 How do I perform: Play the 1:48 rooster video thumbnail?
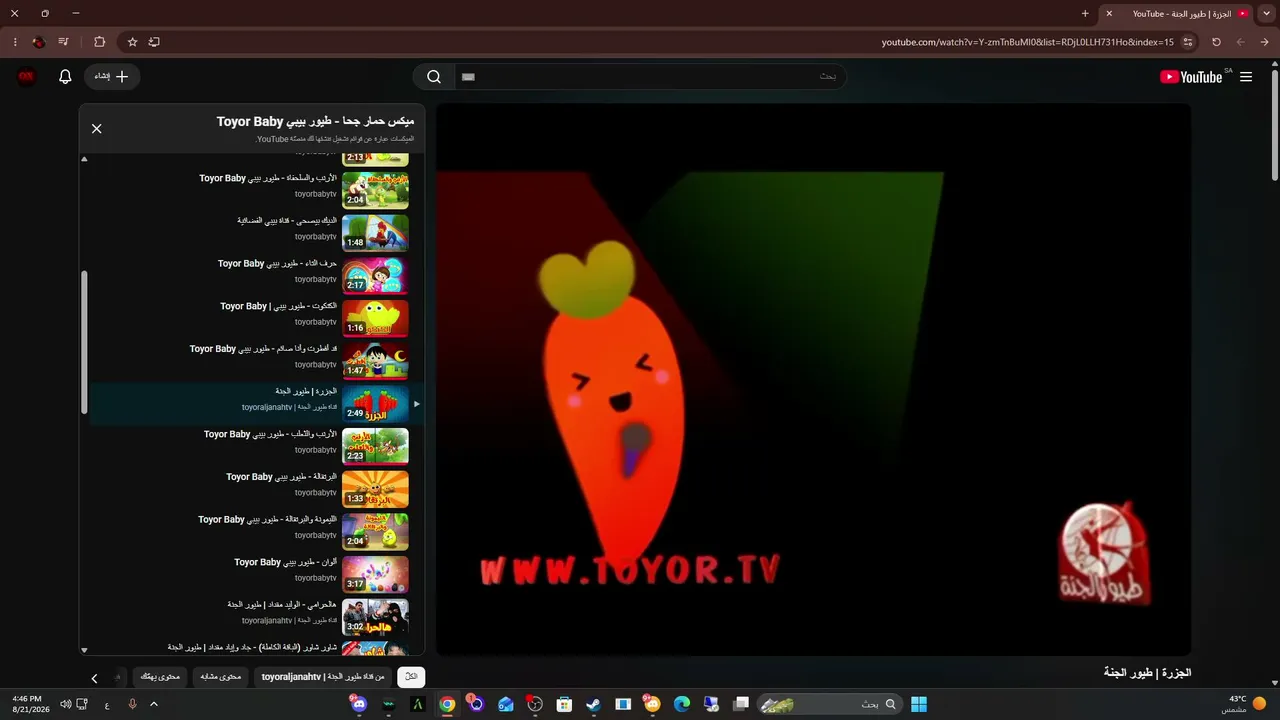375,233
